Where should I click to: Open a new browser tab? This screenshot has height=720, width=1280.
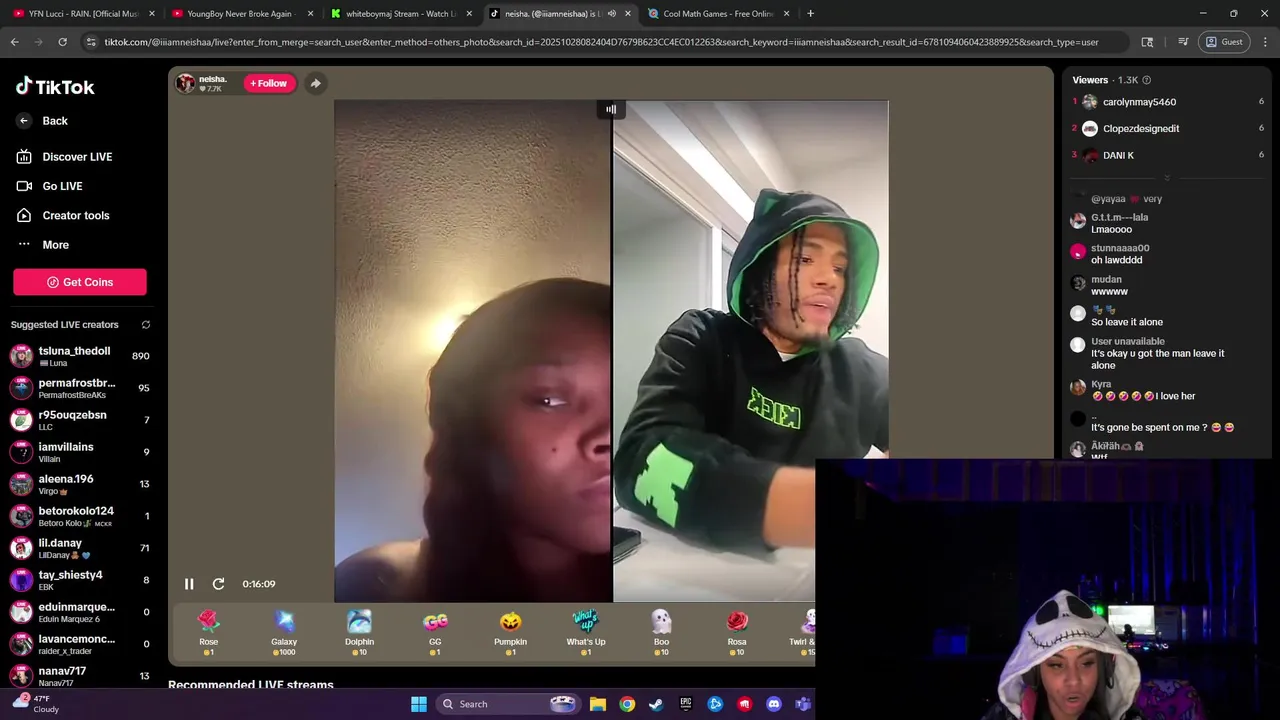point(810,14)
